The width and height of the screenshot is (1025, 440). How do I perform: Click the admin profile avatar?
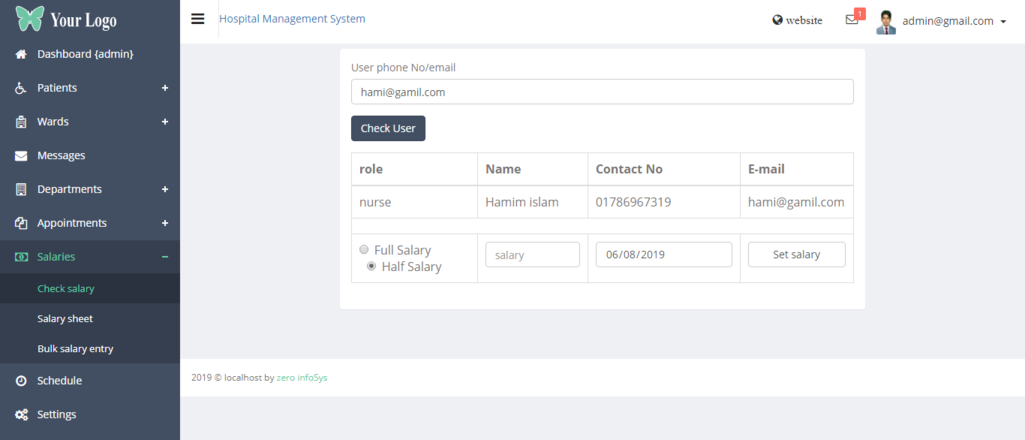pyautogui.click(x=886, y=21)
